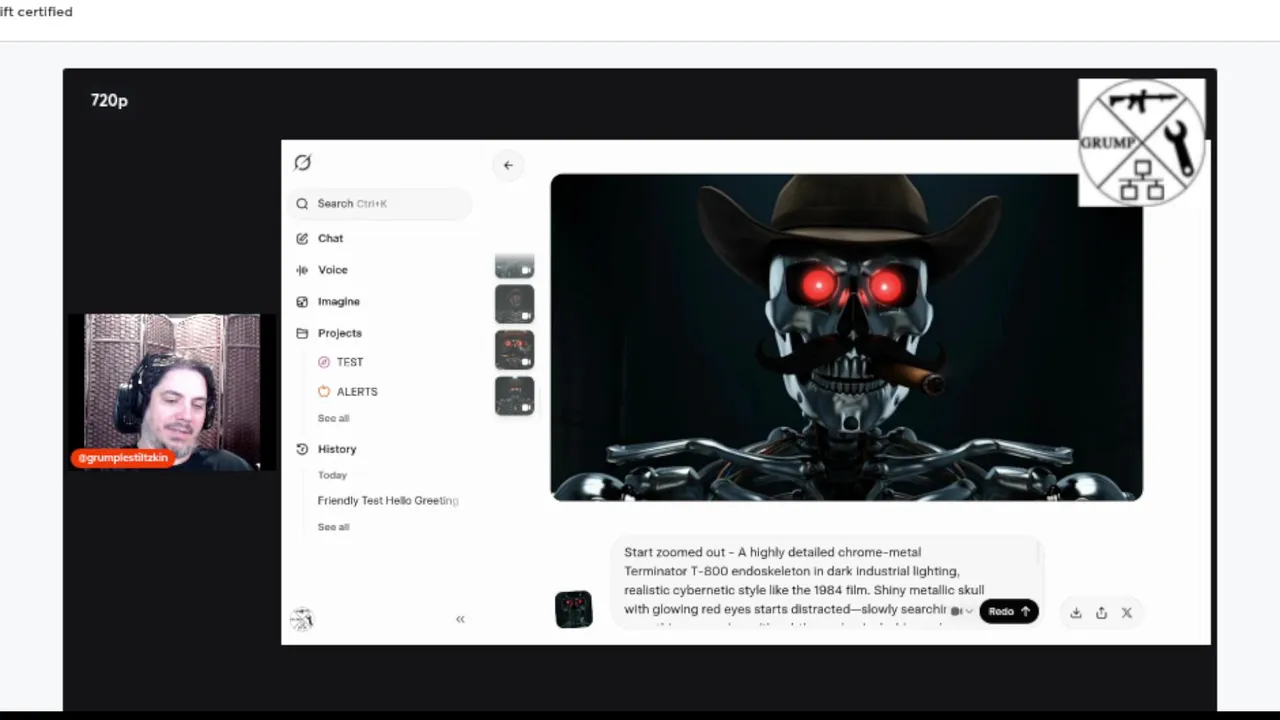Viewport: 1280px width, 720px height.
Task: Collapse the sidebar with double chevron
Action: point(460,619)
